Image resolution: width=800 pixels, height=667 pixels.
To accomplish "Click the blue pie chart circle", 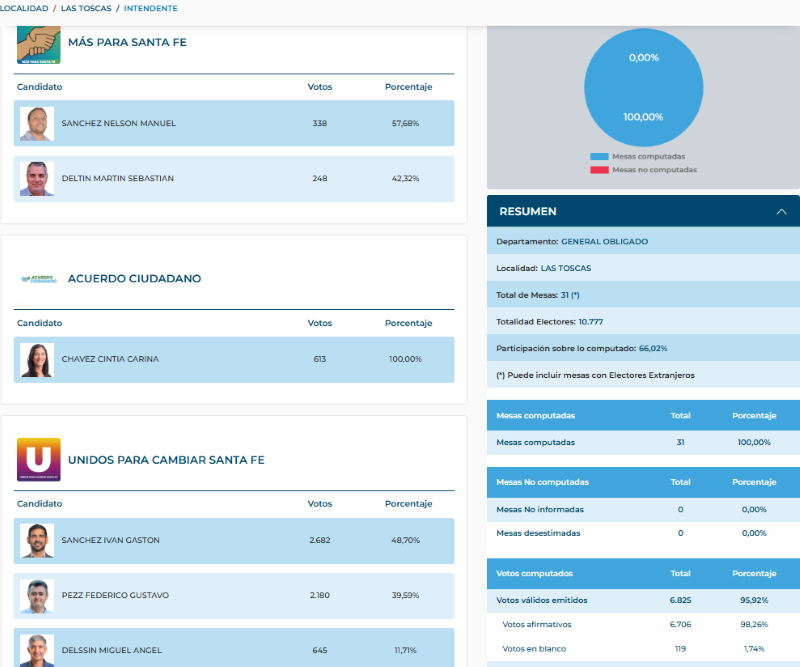I will tap(643, 87).
